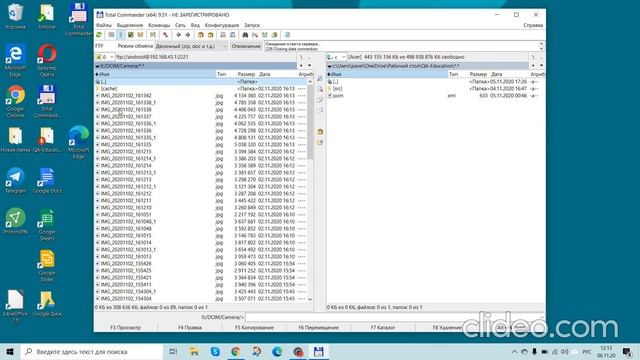Open the Выделение menu

tap(130, 25)
